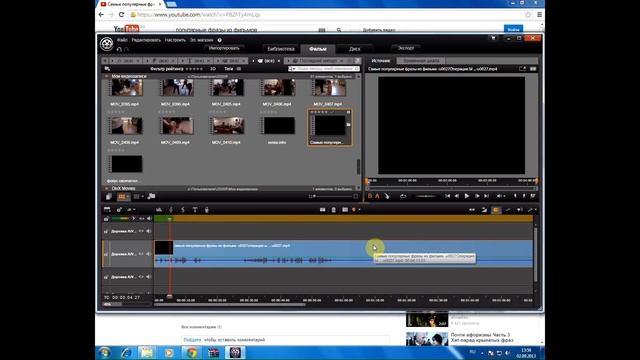Click the Экспорт button
The height and width of the screenshot is (360, 640).
406,48
